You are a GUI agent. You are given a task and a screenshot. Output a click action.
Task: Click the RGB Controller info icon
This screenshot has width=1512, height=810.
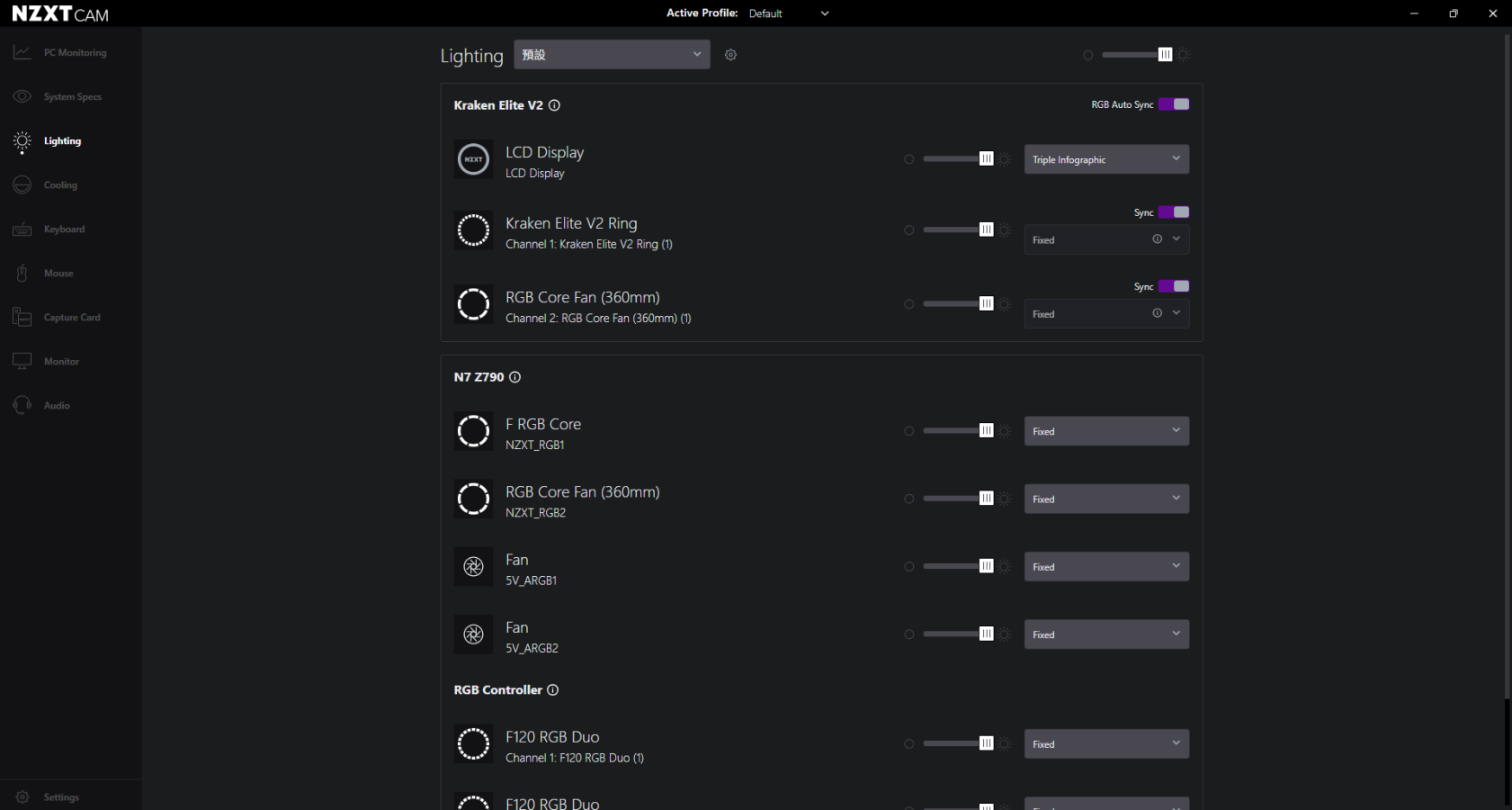pyautogui.click(x=553, y=690)
